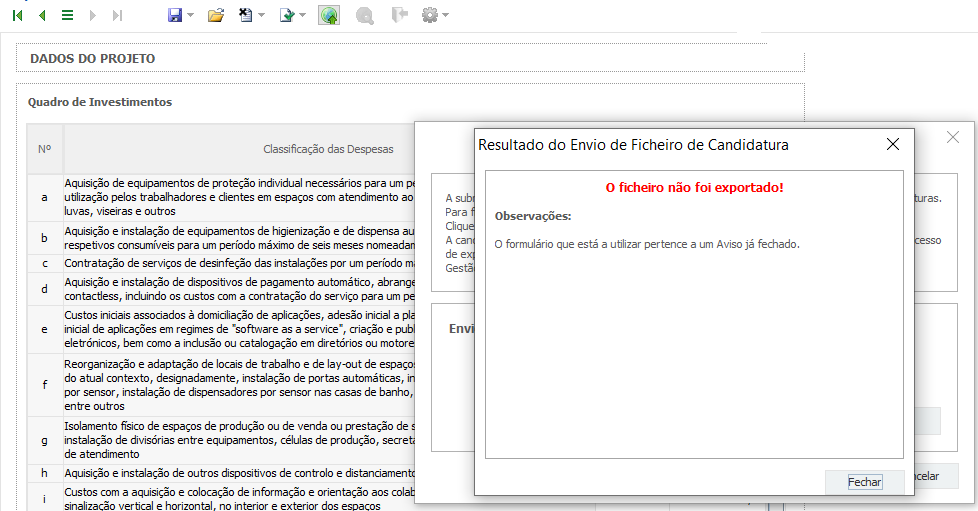Expand the clear document dropdown arrow

[261, 15]
